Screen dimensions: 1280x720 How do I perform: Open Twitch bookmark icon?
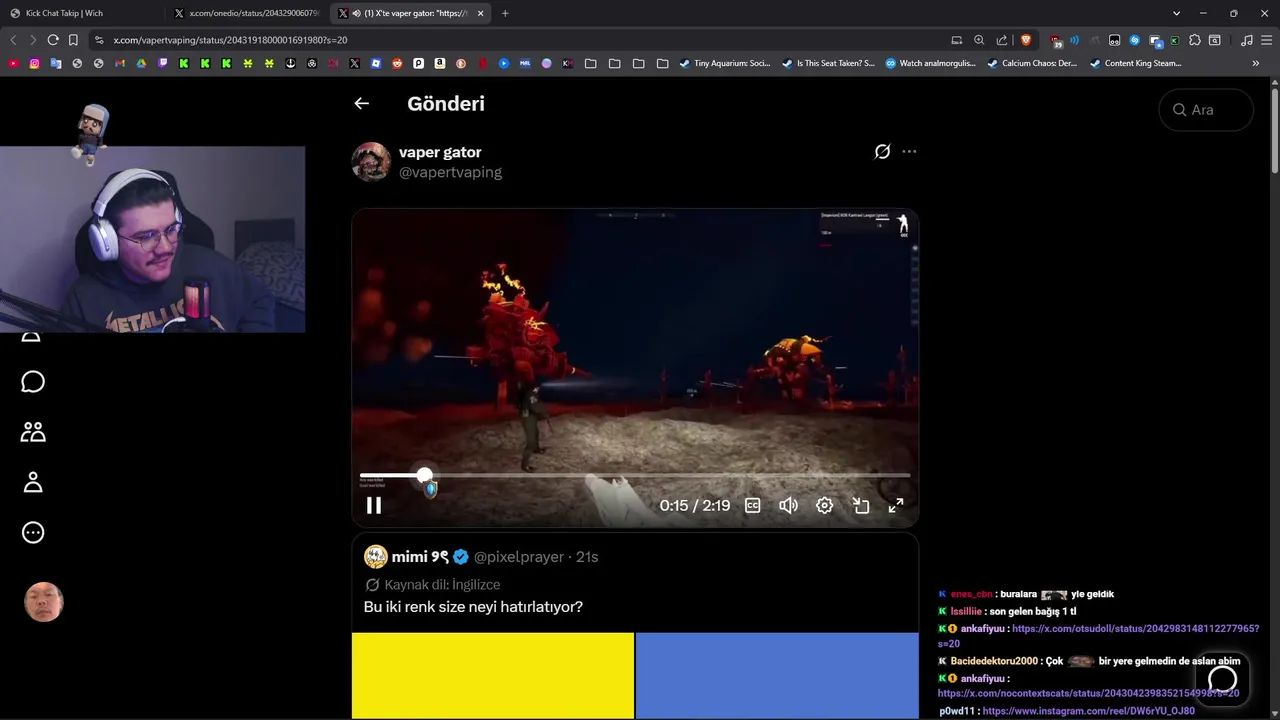(163, 63)
